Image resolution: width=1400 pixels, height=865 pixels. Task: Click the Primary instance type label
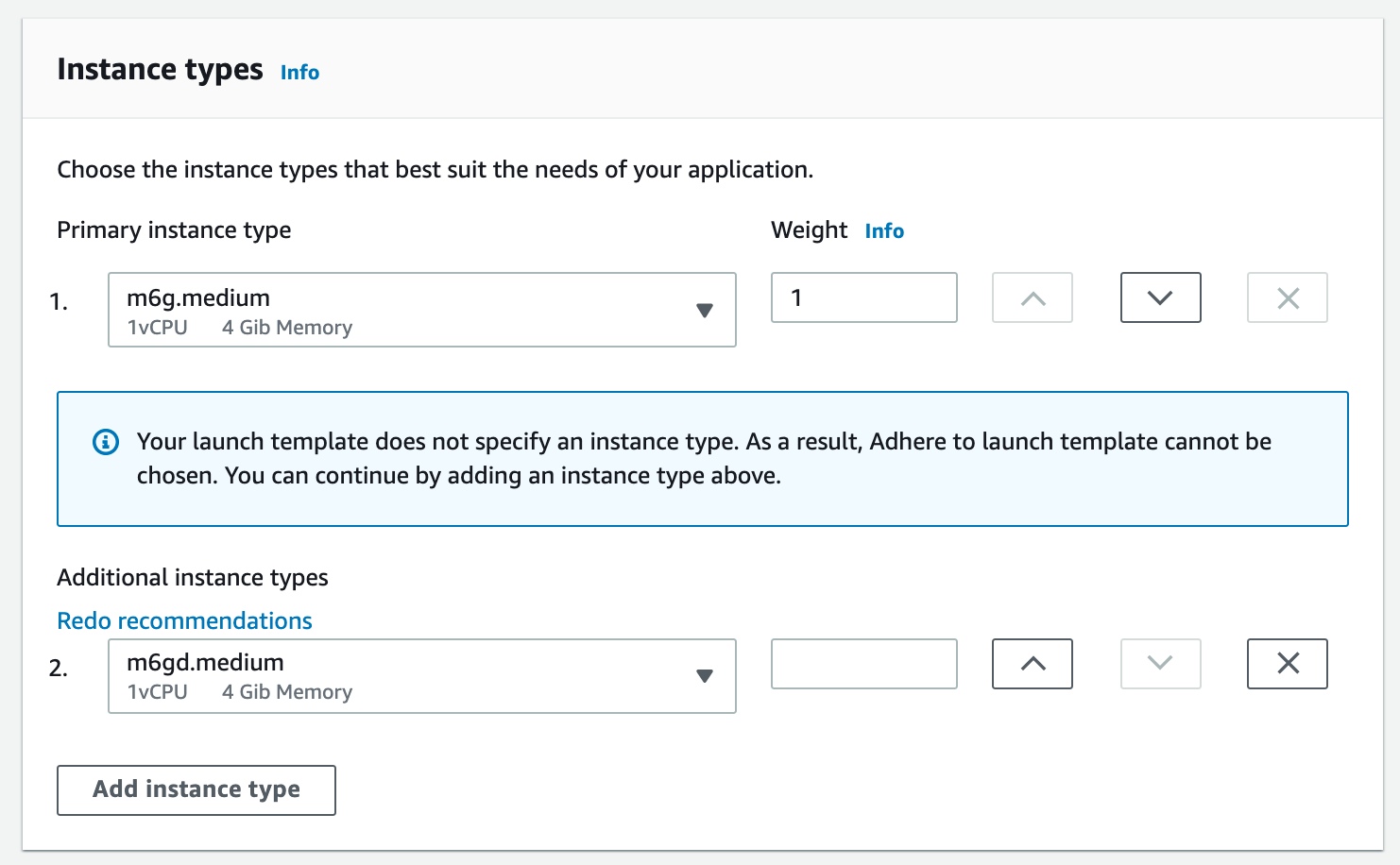pyautogui.click(x=174, y=230)
